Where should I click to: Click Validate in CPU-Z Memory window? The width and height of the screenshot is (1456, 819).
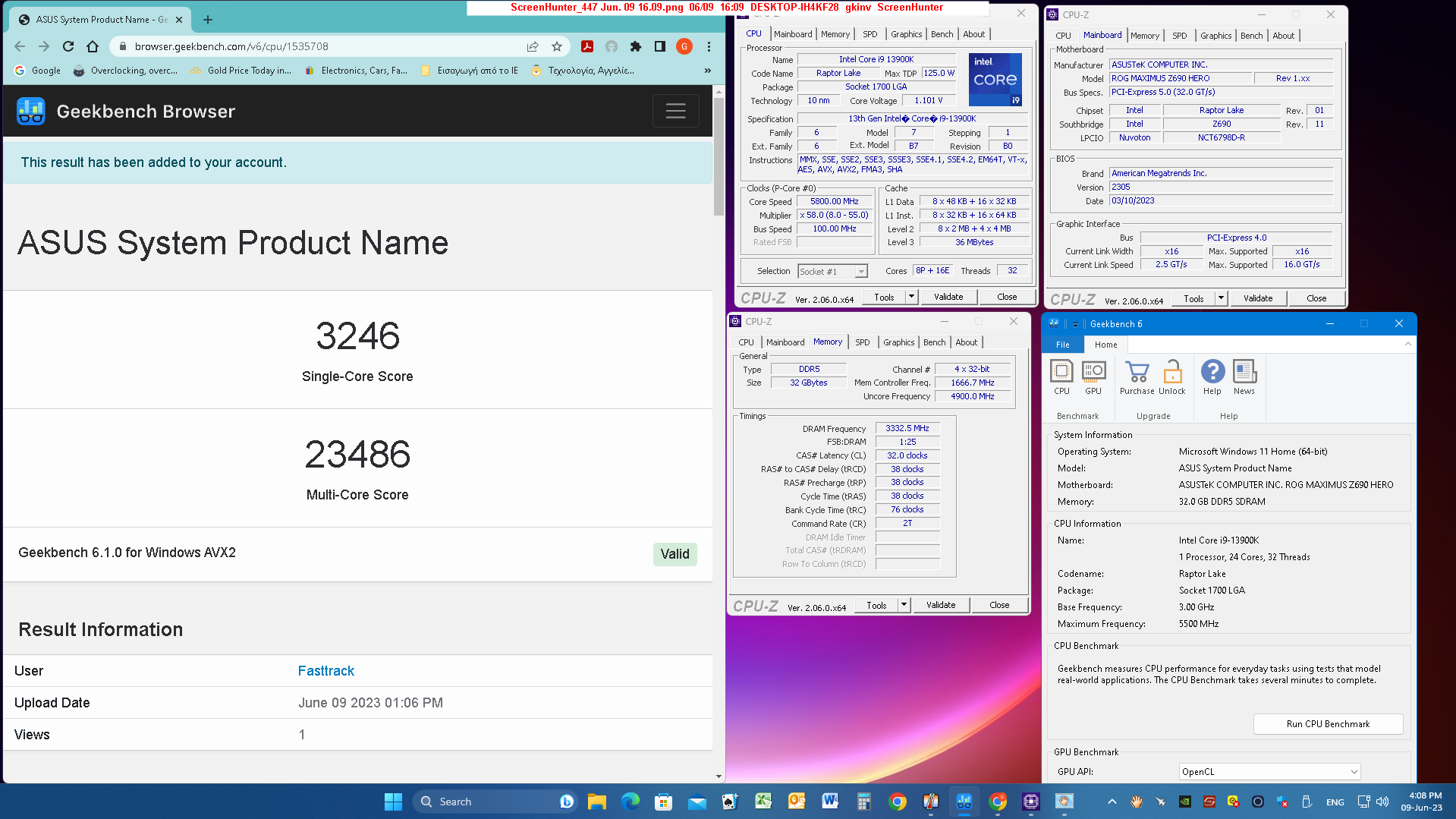(x=941, y=605)
